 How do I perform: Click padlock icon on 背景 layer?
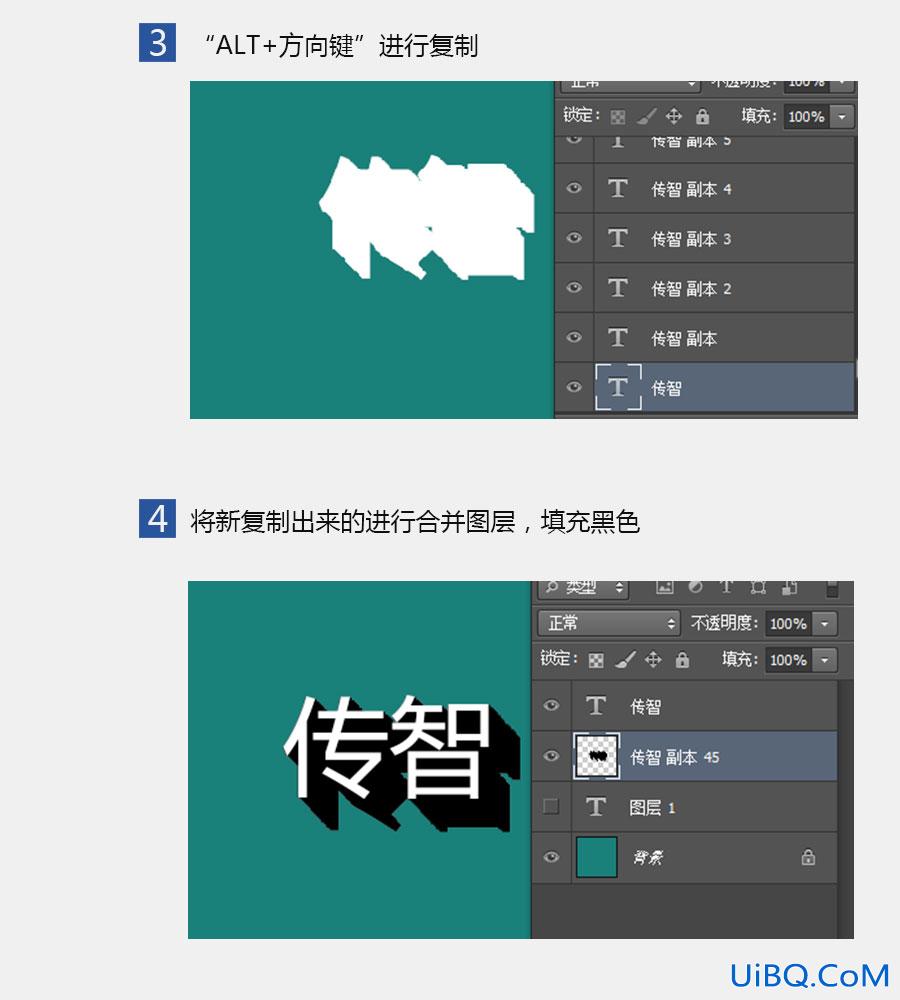808,857
